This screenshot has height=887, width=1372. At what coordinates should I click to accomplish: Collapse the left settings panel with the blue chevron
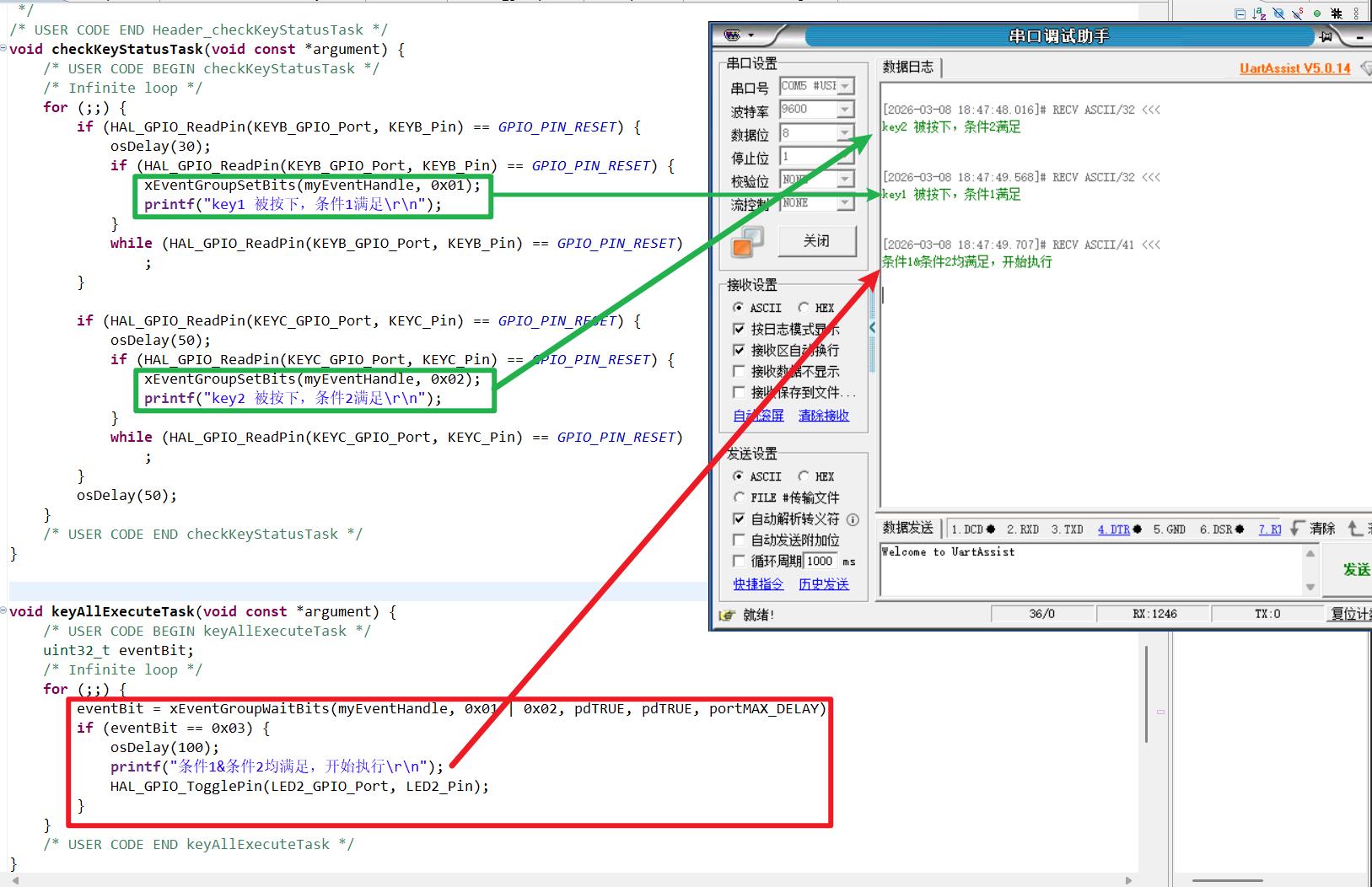(872, 327)
